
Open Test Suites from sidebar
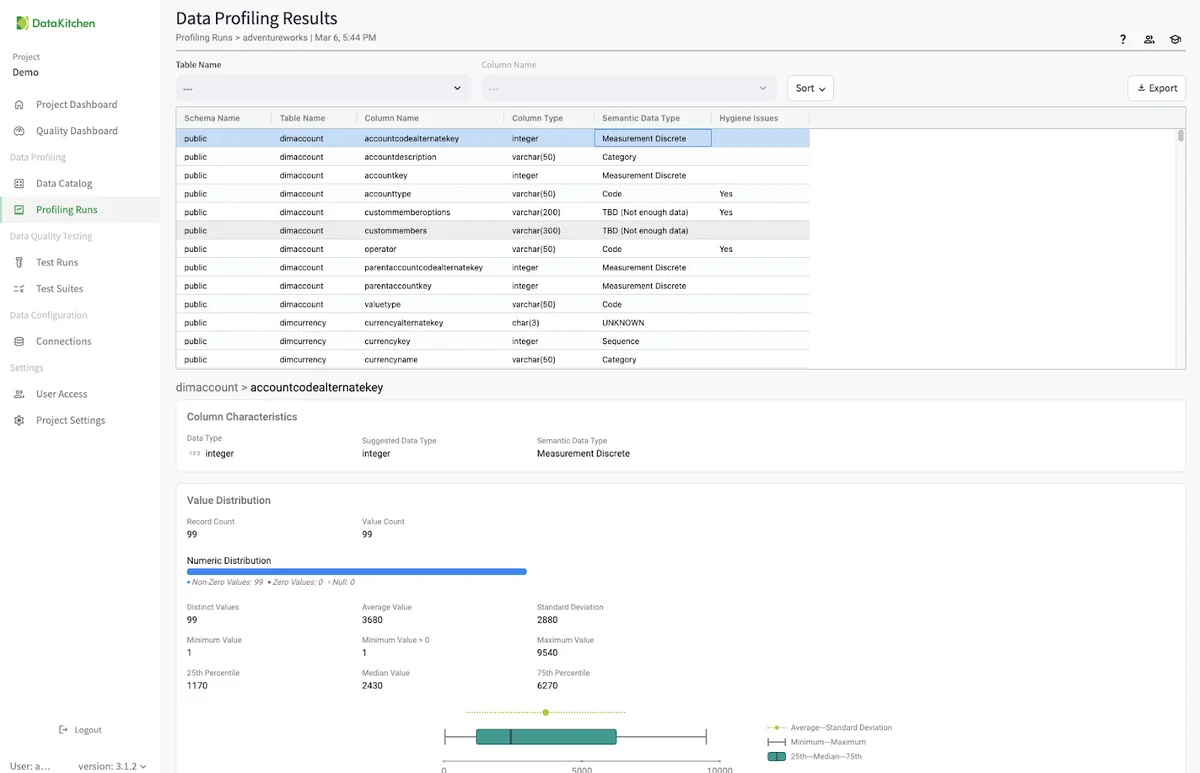click(59, 289)
